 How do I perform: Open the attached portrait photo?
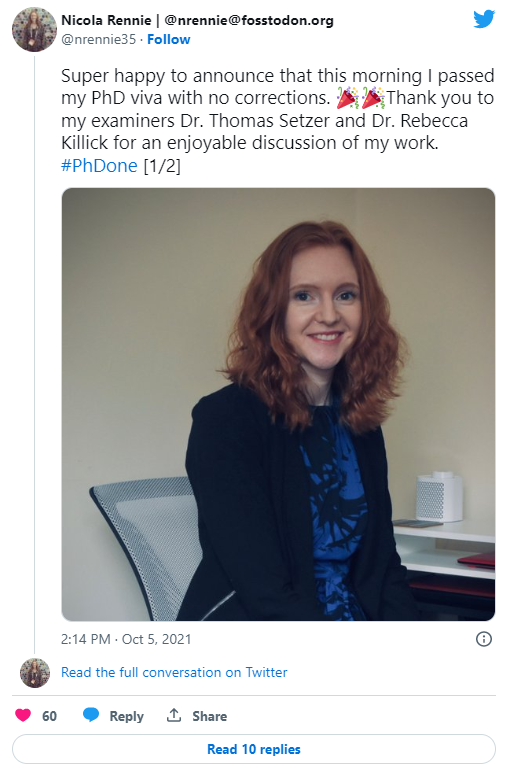tap(278, 404)
